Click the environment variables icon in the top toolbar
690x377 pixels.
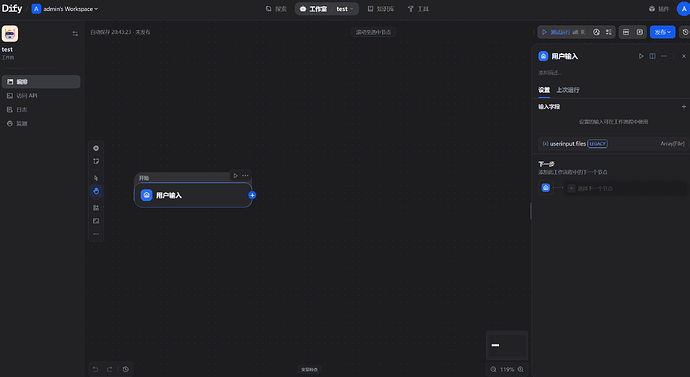(626, 32)
